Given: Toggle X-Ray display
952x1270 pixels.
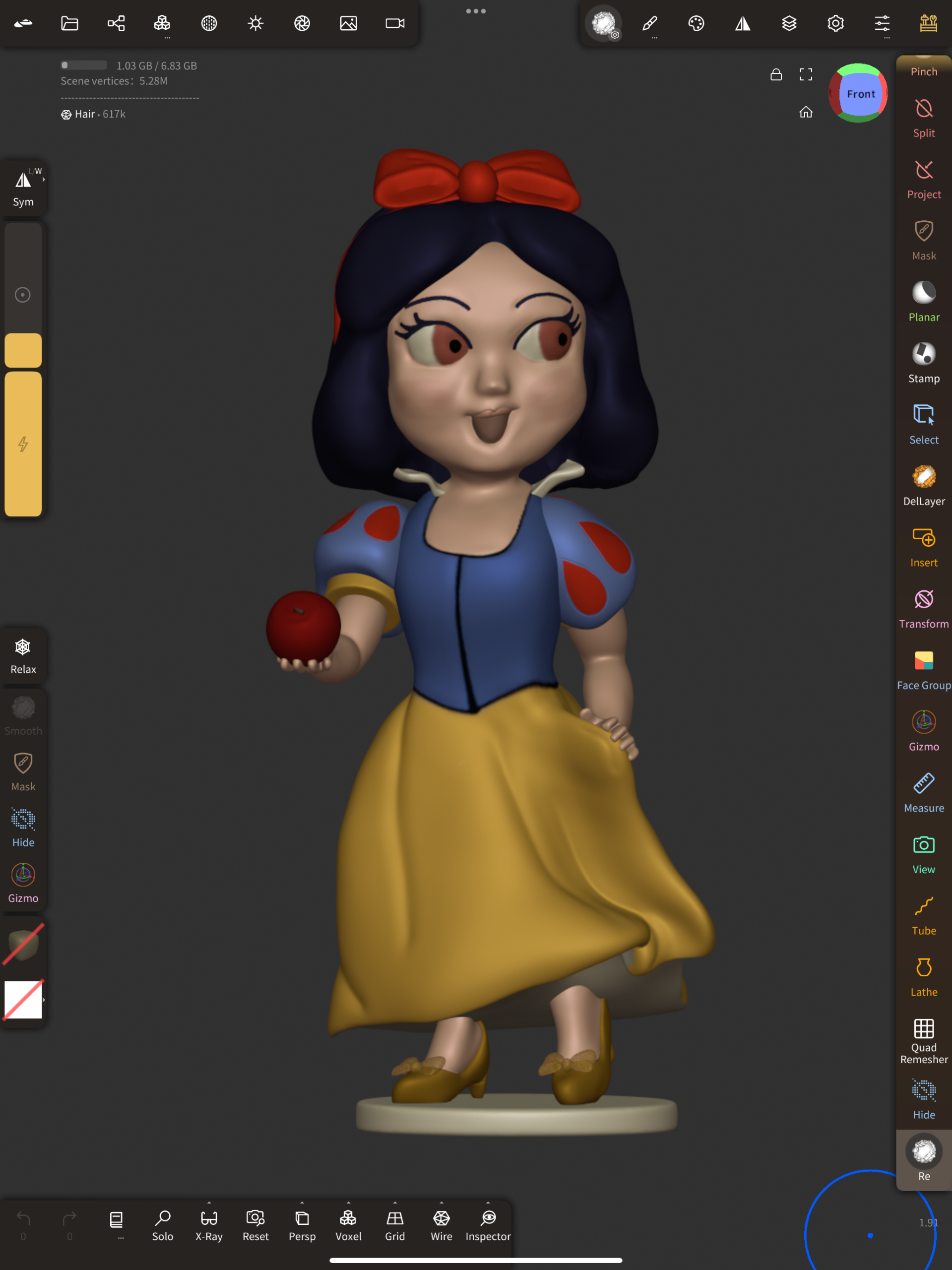Looking at the screenshot, I should point(209,1226).
